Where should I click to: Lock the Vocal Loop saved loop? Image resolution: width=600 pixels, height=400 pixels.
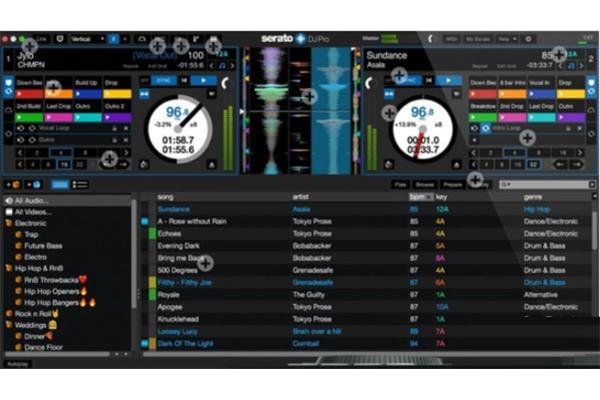pyautogui.click(x=114, y=128)
